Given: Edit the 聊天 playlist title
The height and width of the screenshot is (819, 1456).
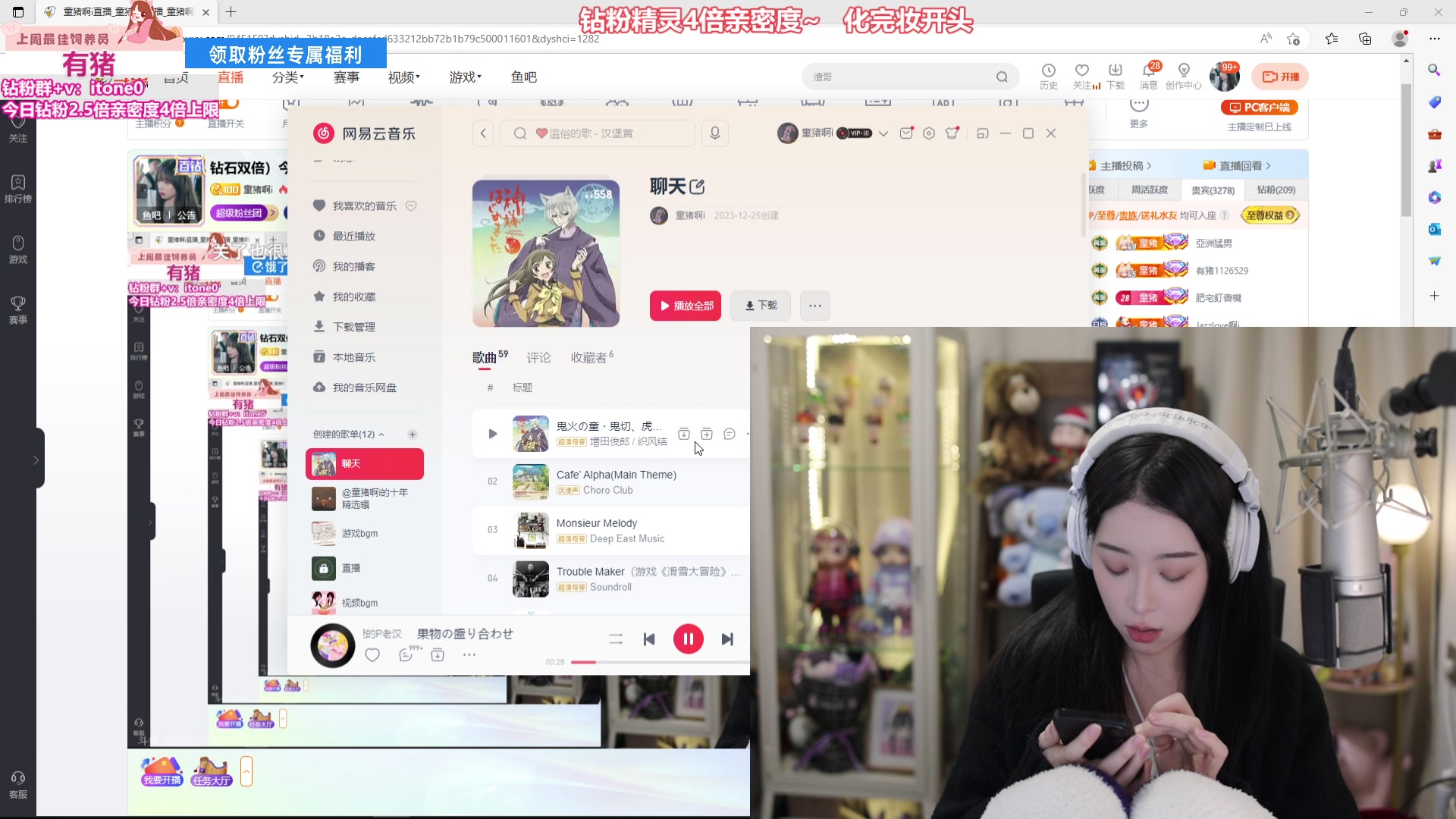Looking at the screenshot, I should (698, 187).
